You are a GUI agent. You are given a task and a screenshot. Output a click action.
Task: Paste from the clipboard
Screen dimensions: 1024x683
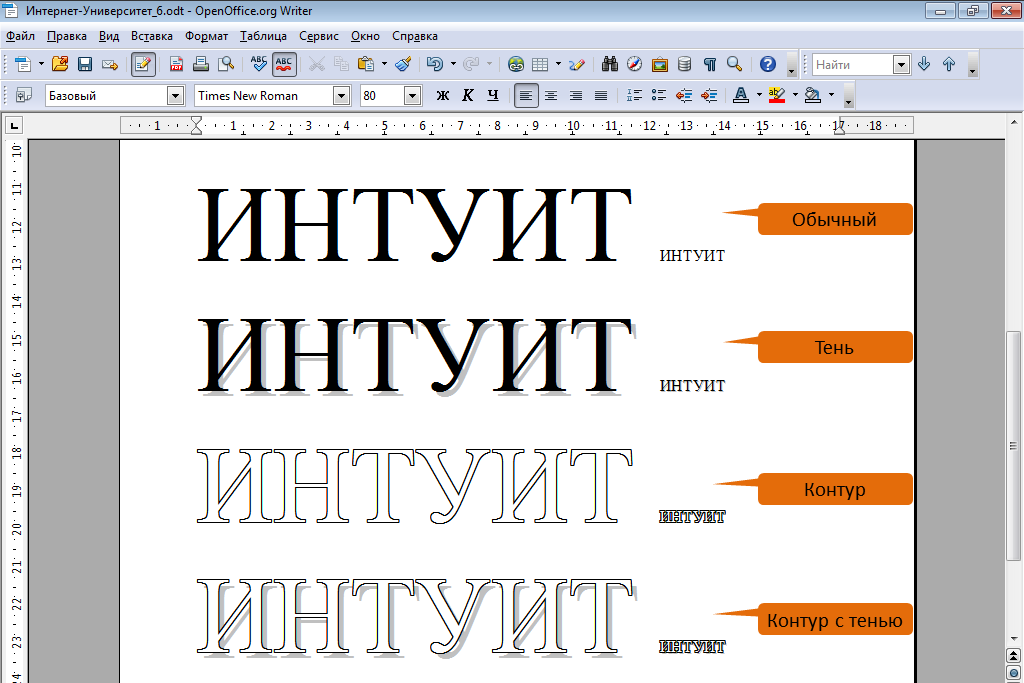click(366, 64)
